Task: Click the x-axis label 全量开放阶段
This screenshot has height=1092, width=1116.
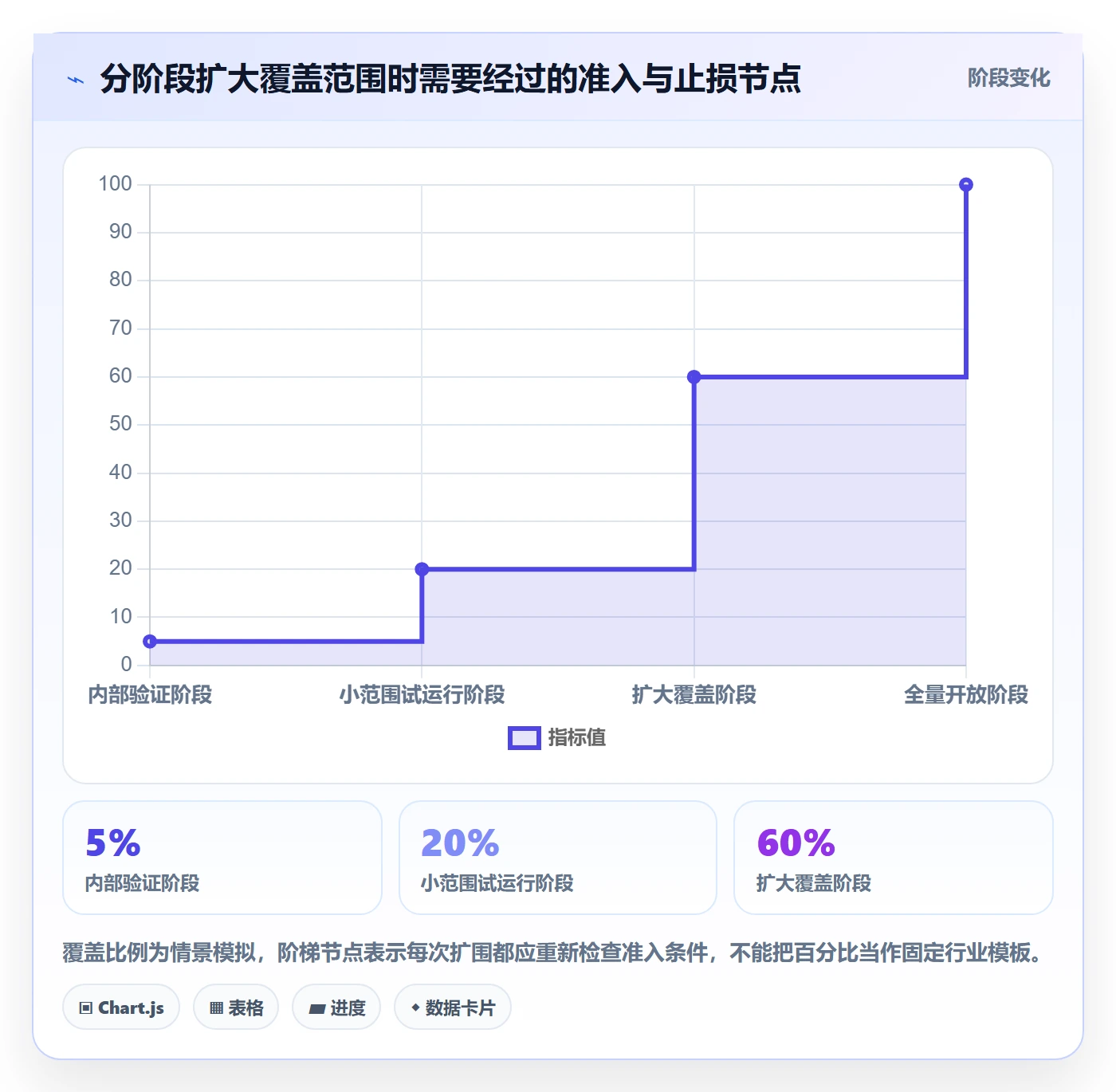Action: point(966,695)
